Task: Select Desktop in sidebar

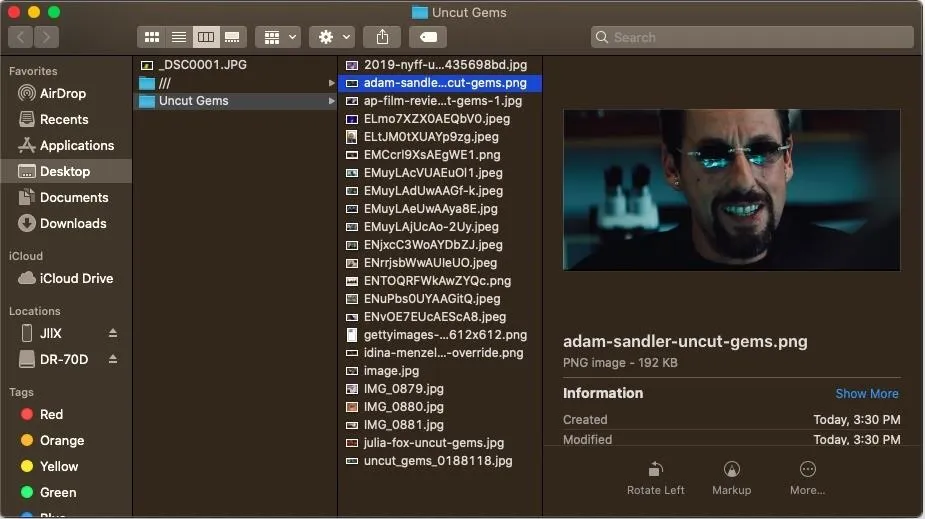Action: point(66,171)
